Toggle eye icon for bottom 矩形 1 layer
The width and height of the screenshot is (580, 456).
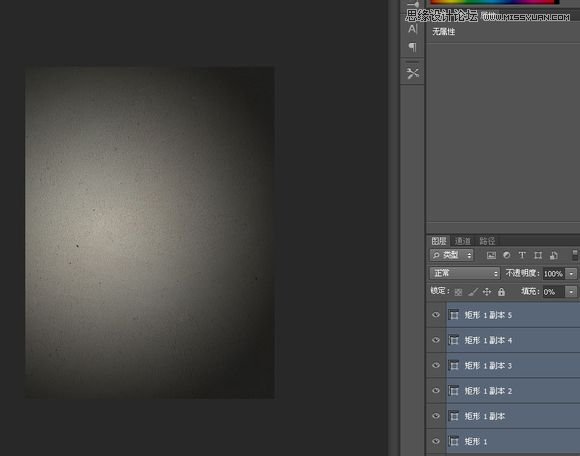tap(436, 441)
